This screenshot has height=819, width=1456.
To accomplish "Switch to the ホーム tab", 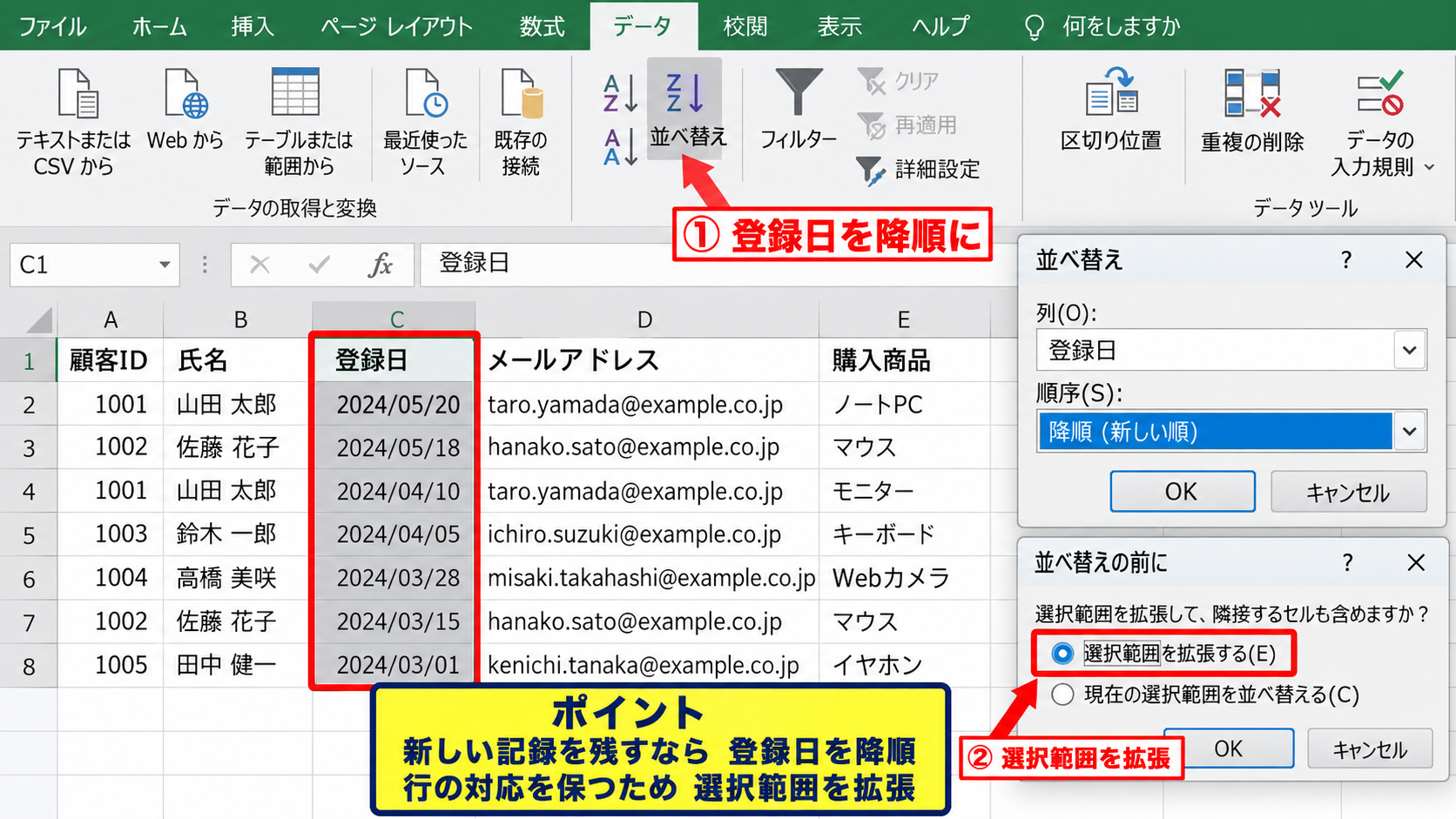I will (x=159, y=26).
